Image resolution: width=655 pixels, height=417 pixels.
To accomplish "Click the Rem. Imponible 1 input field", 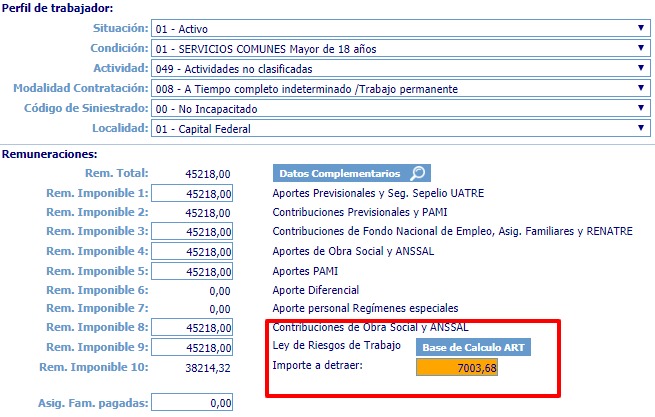I will pyautogui.click(x=193, y=193).
